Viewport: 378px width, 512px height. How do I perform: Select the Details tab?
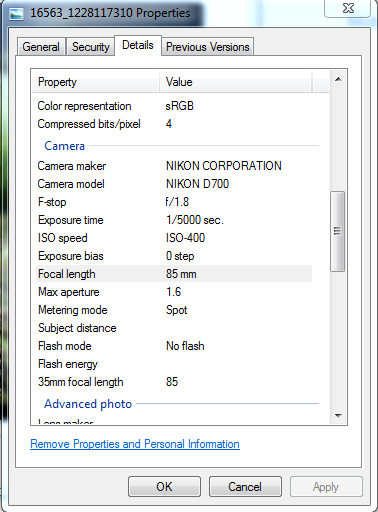click(x=138, y=45)
